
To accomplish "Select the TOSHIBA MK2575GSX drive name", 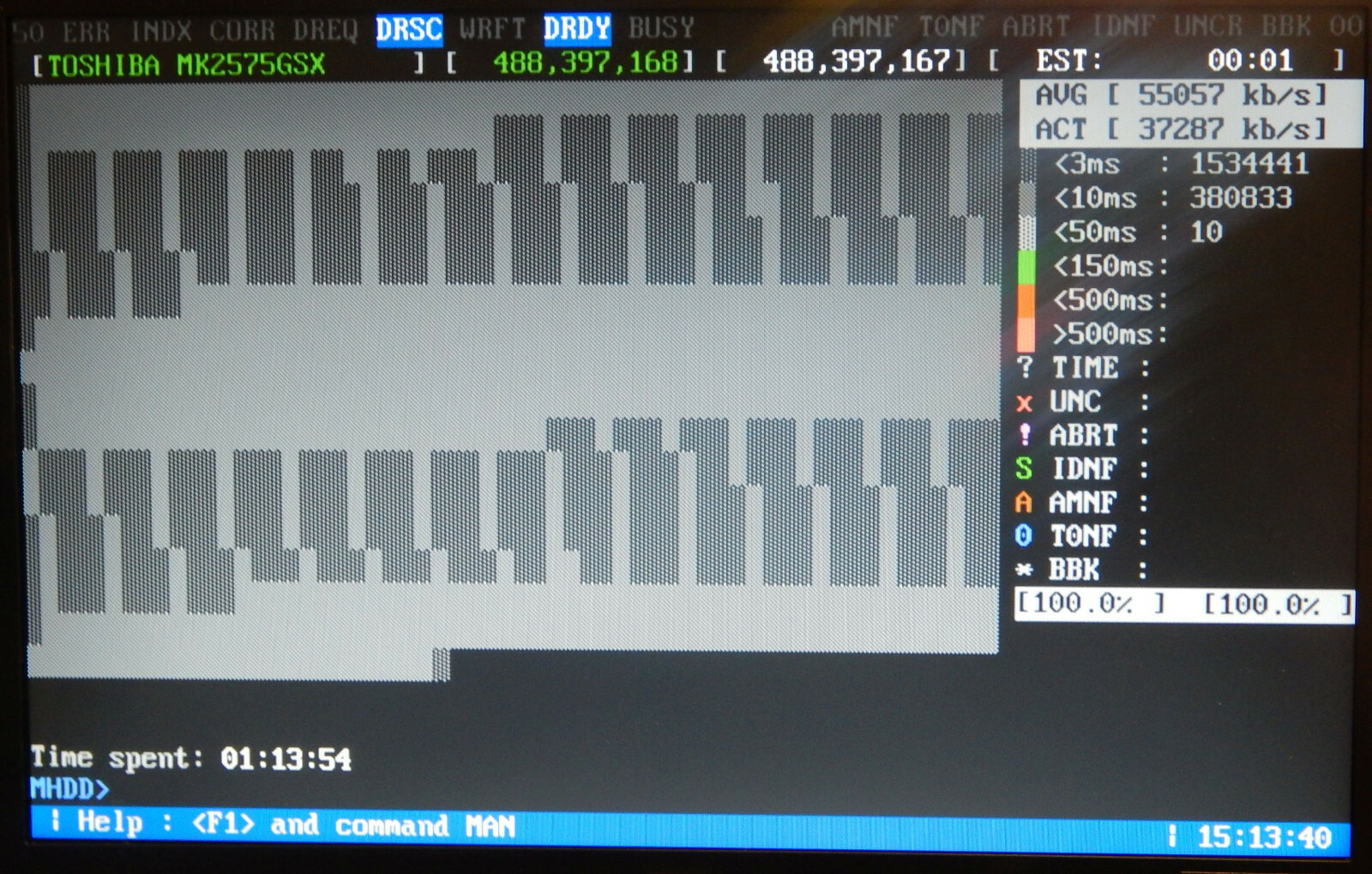I will 186,64.
